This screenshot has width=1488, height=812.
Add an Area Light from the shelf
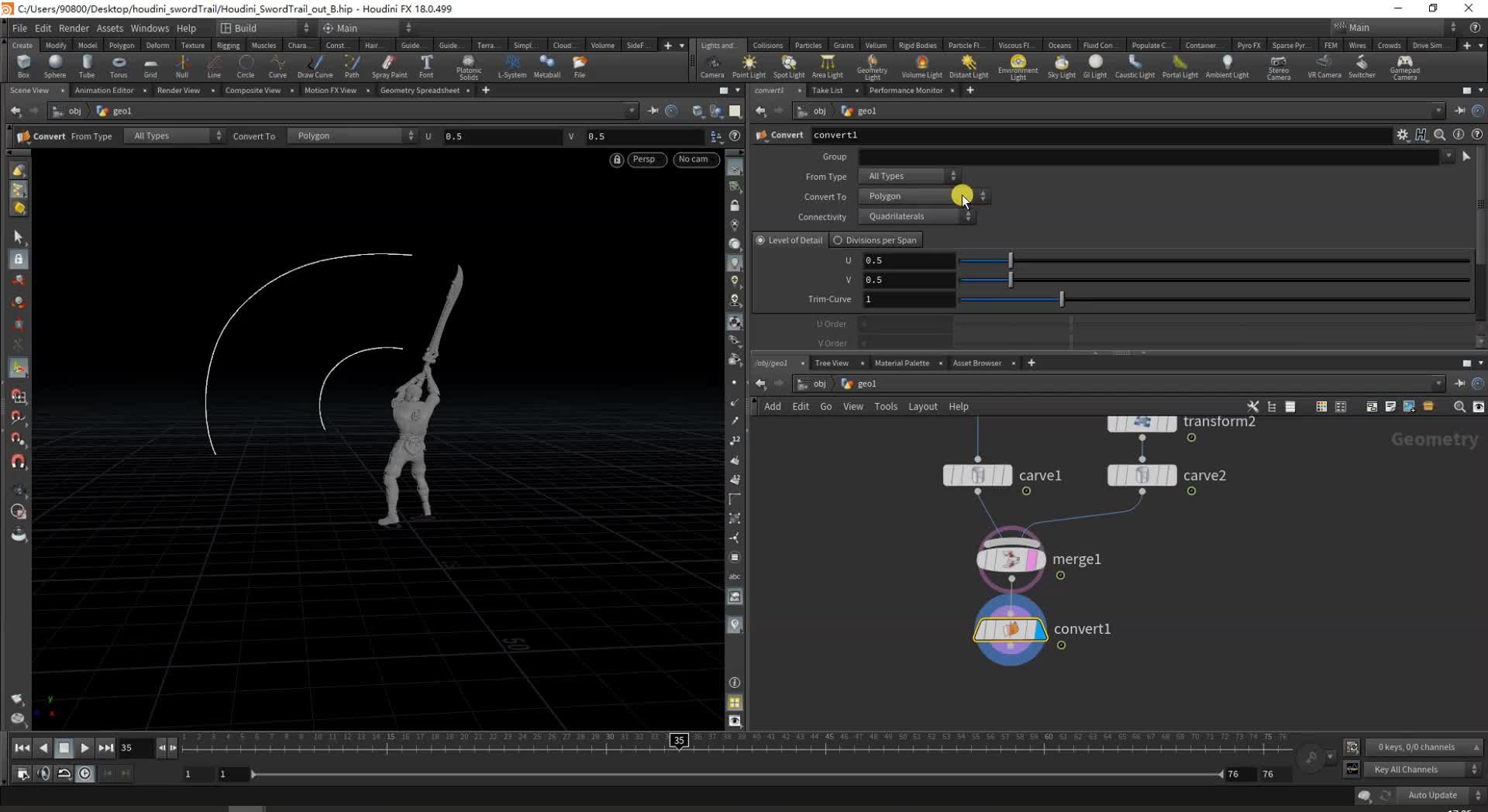click(x=827, y=67)
